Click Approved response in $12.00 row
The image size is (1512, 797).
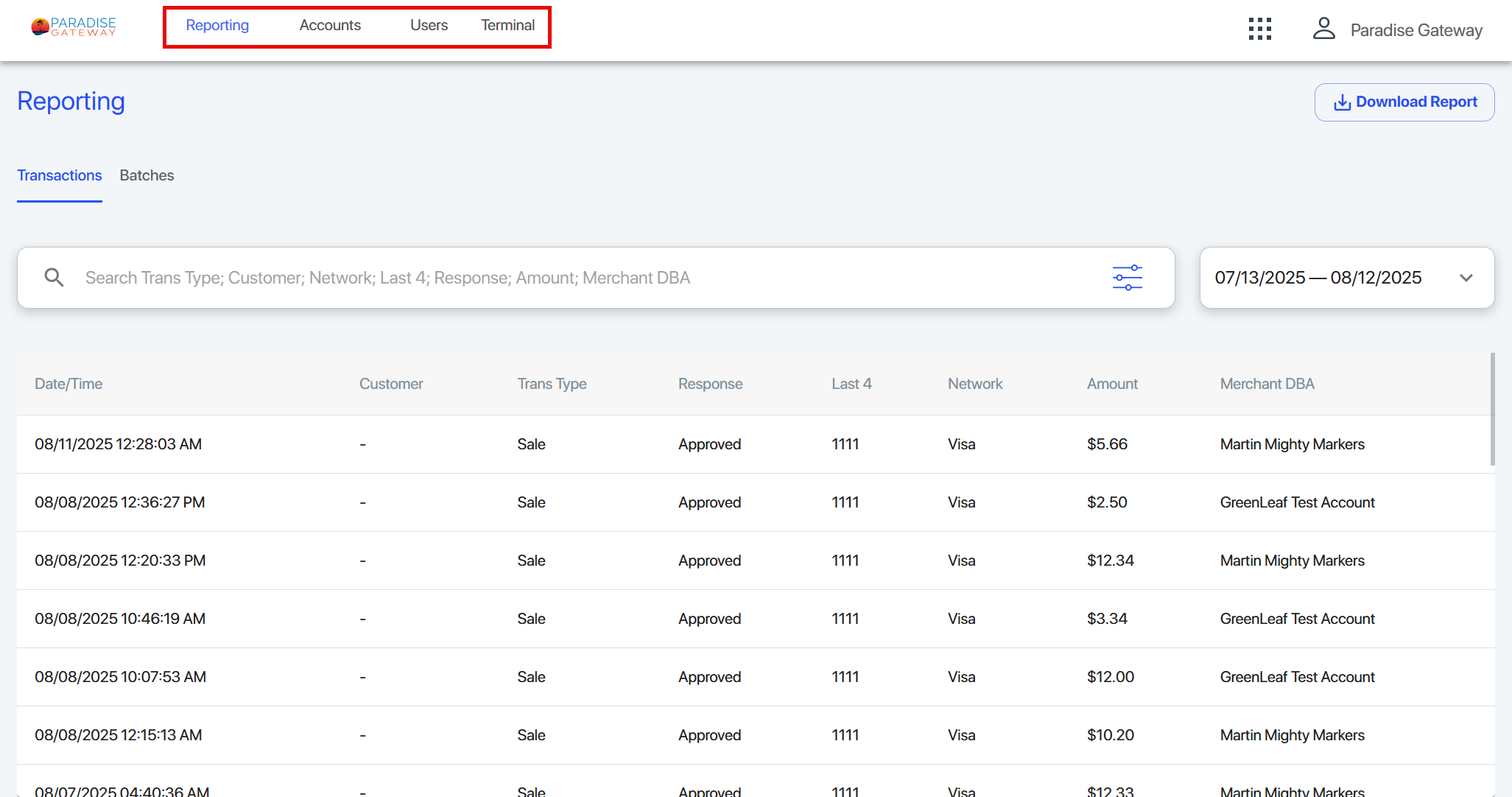click(x=709, y=677)
